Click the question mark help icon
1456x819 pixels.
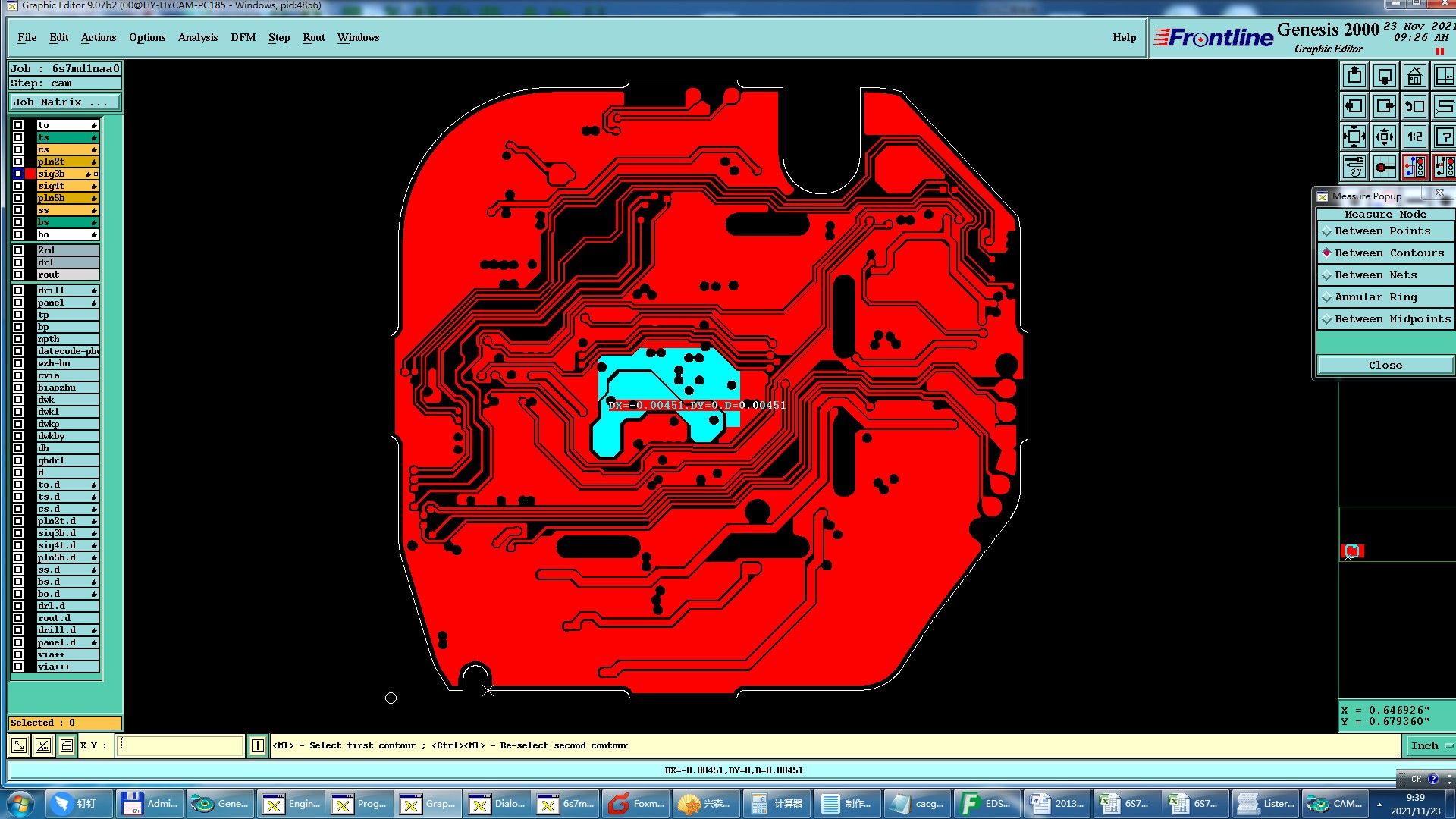click(1444, 137)
